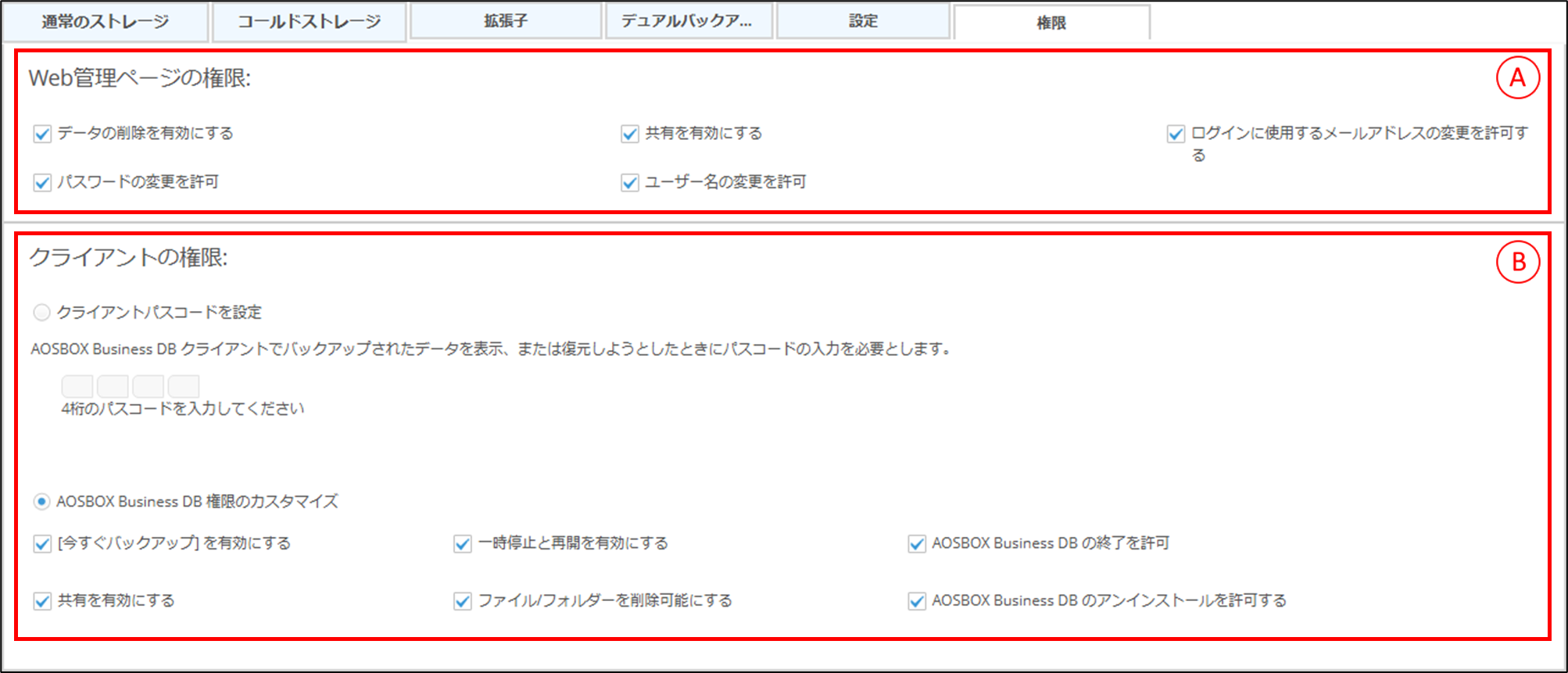Toggle ユーザー名の変更を許可 checkbox
1568x673 pixels.
click(x=630, y=182)
